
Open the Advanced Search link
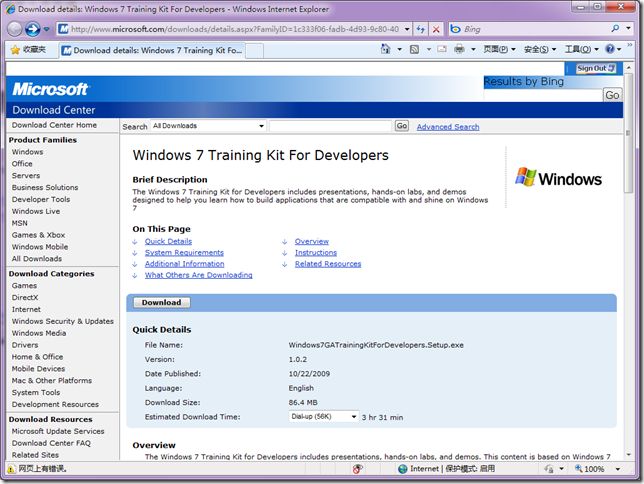(448, 127)
